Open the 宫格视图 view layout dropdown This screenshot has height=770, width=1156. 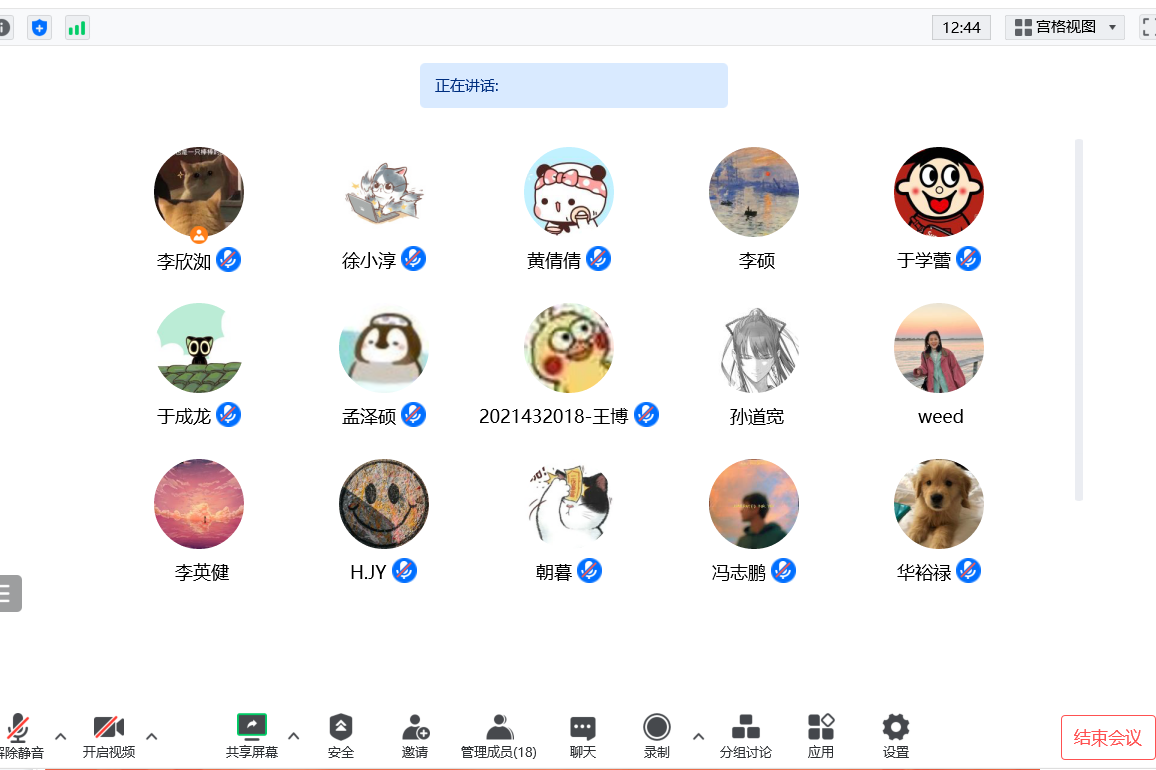coord(1064,27)
